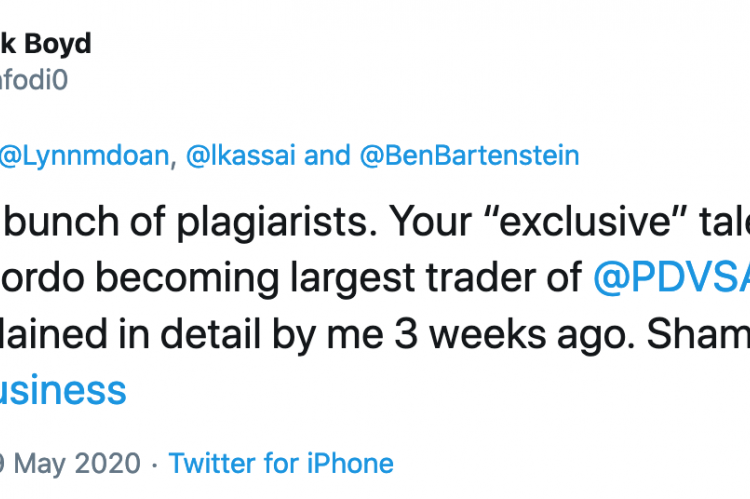Visit the @BenBartenstein mention

[x=469, y=156]
